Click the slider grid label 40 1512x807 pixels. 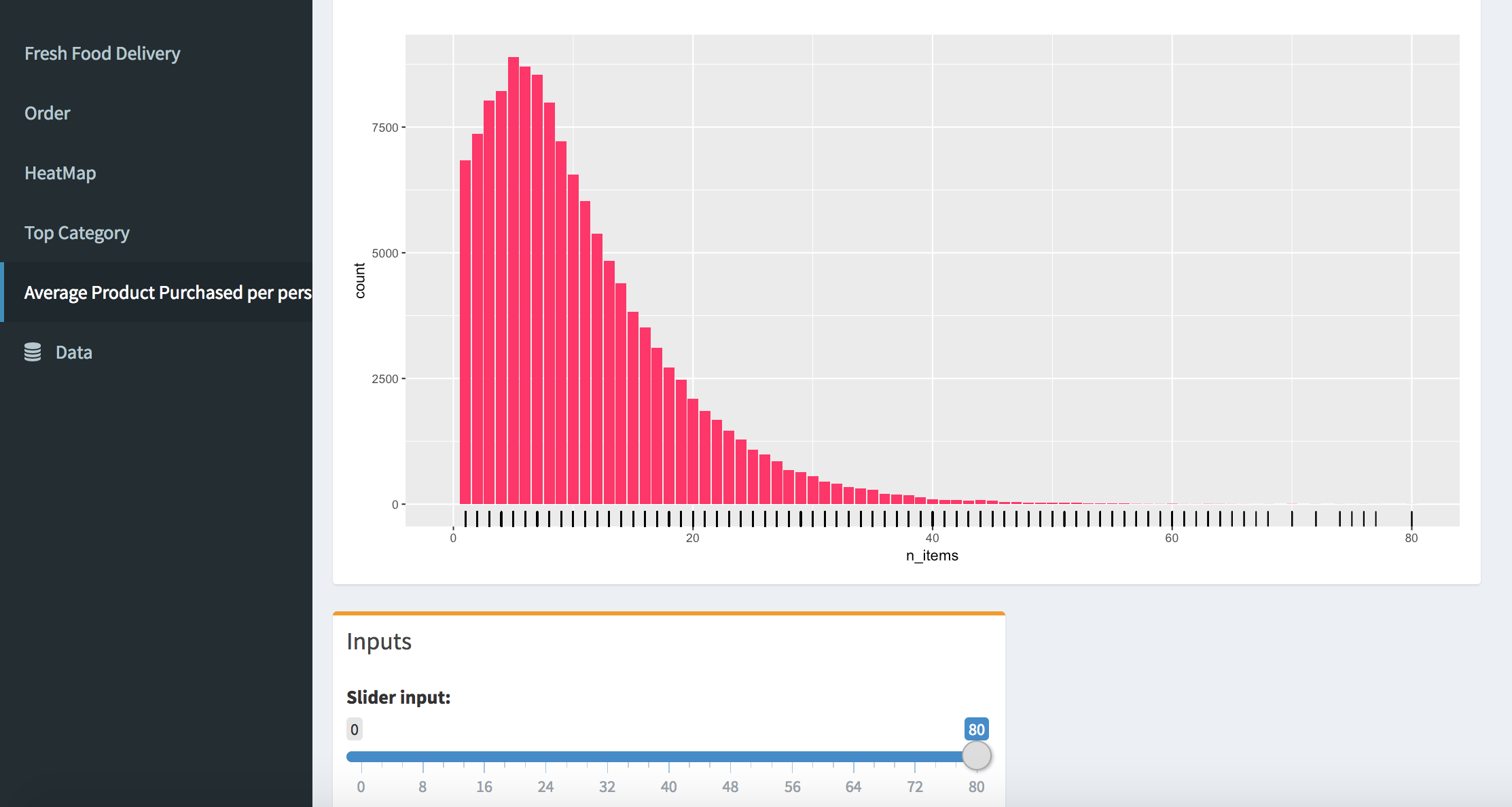669,787
